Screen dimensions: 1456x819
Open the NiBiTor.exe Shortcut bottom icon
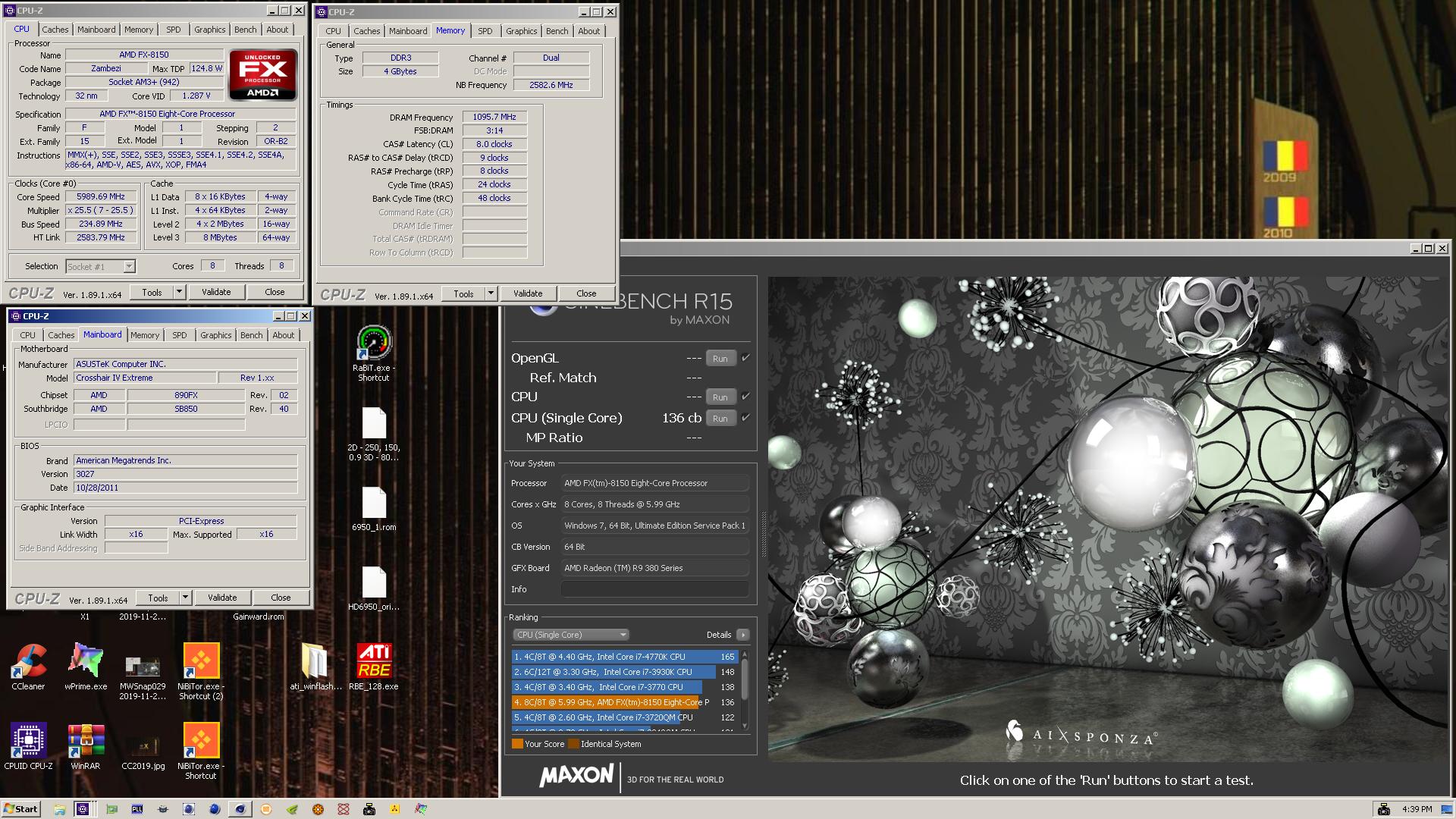point(201,751)
